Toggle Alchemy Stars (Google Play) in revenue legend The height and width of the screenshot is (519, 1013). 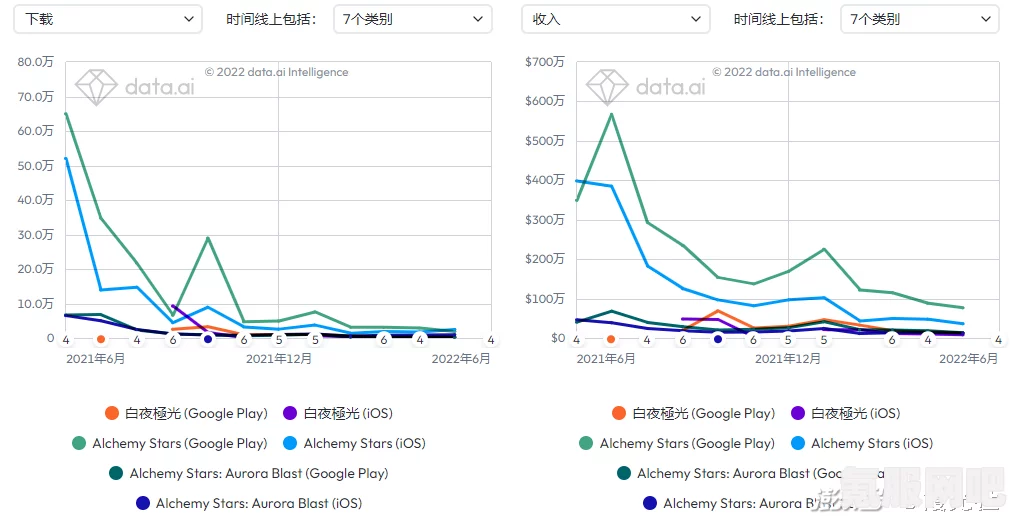(677, 443)
